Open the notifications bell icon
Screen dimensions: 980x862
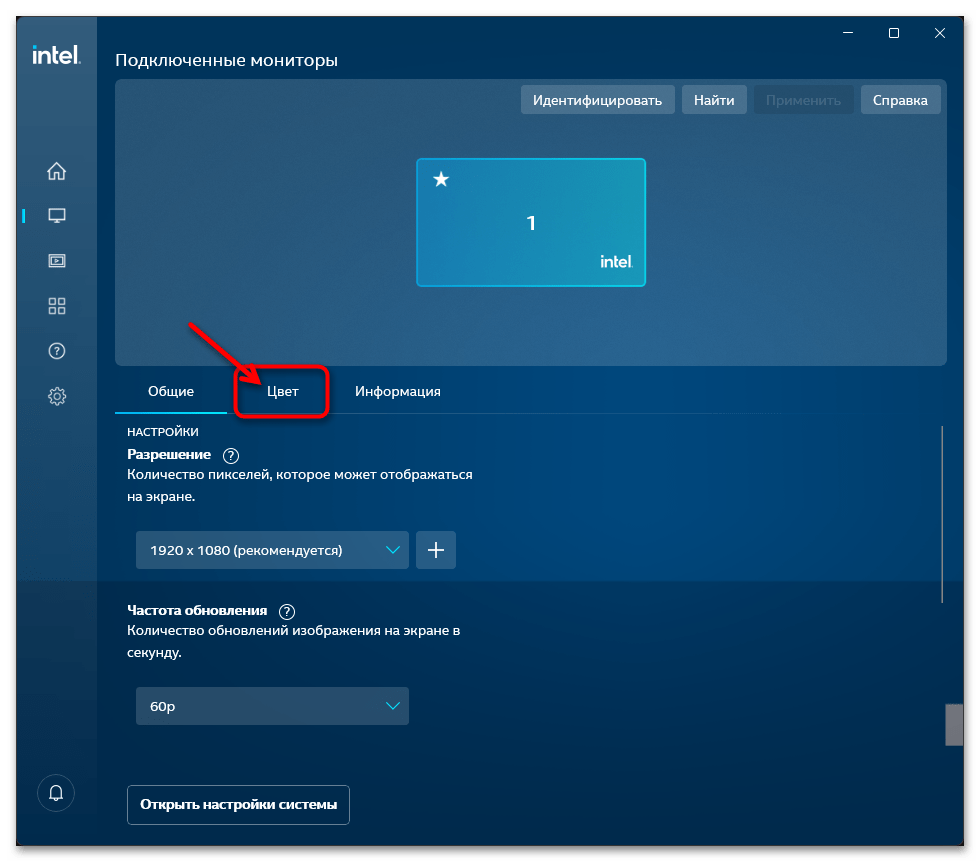pos(56,793)
